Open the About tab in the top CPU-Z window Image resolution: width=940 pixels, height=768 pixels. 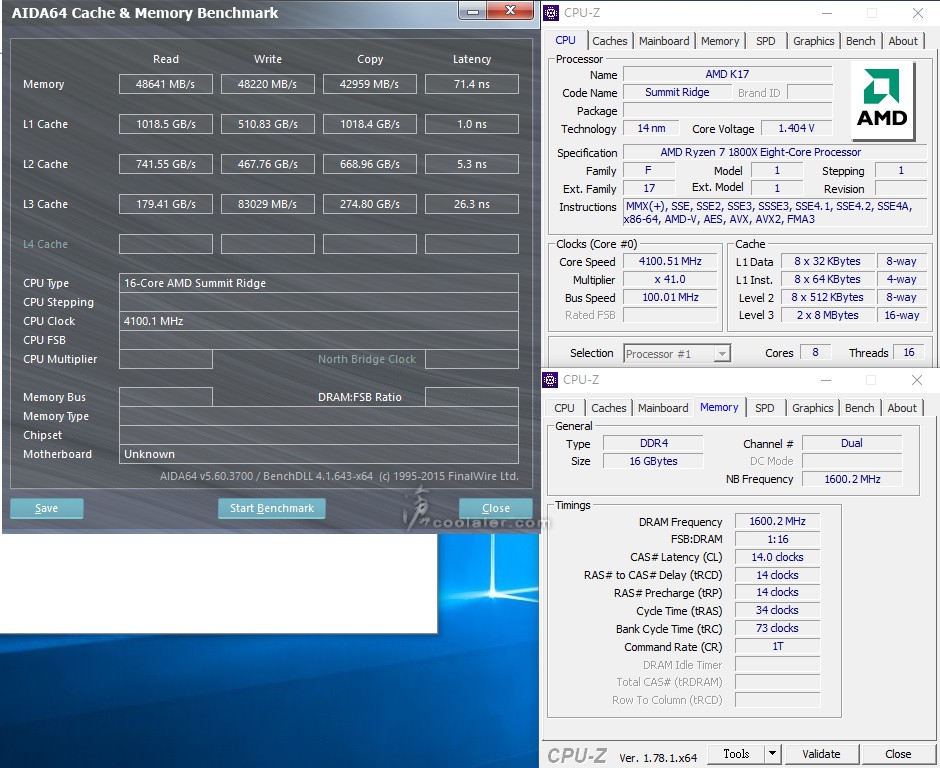tap(903, 41)
